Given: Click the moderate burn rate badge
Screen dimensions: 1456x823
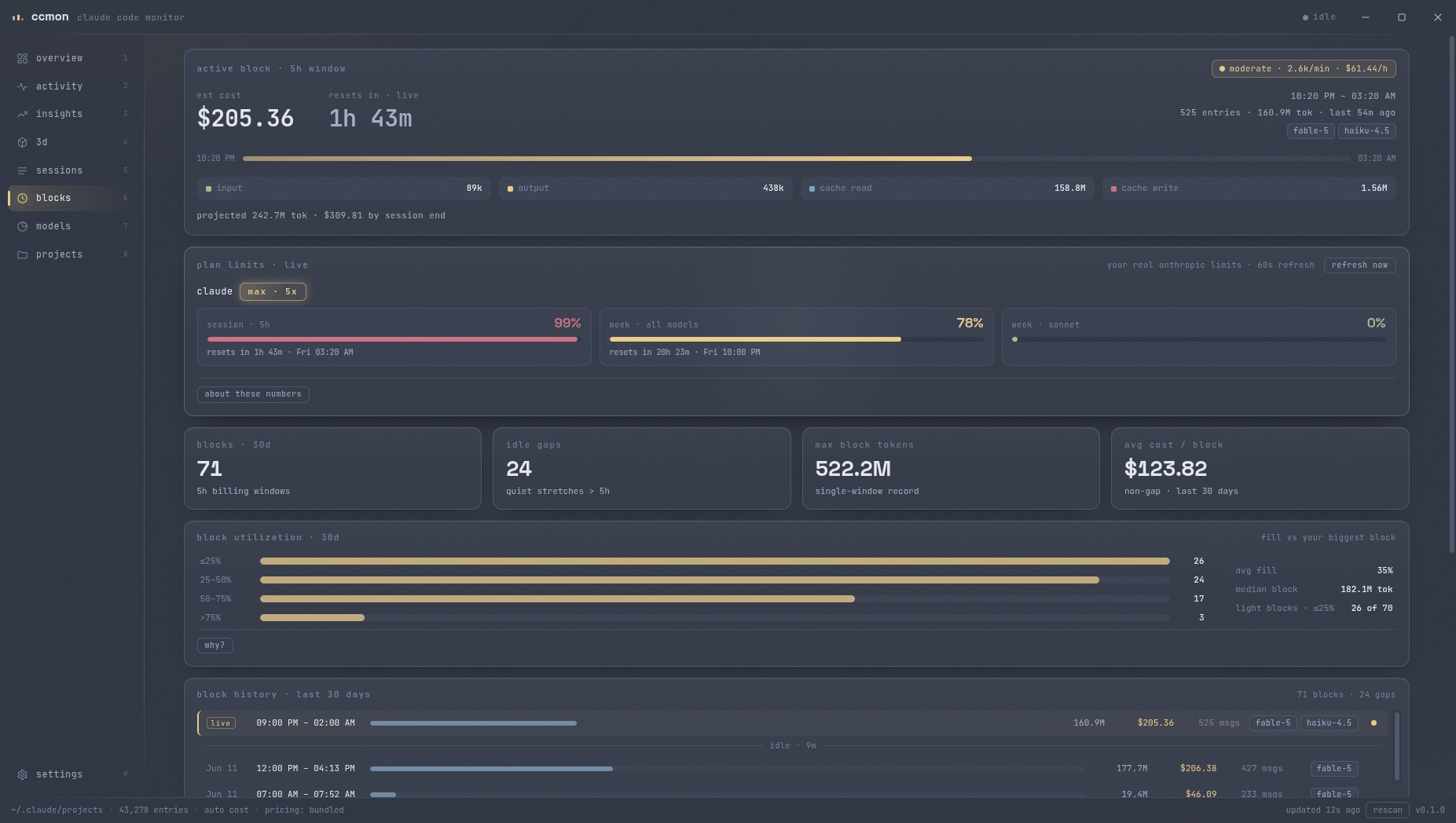Looking at the screenshot, I should coord(1304,69).
